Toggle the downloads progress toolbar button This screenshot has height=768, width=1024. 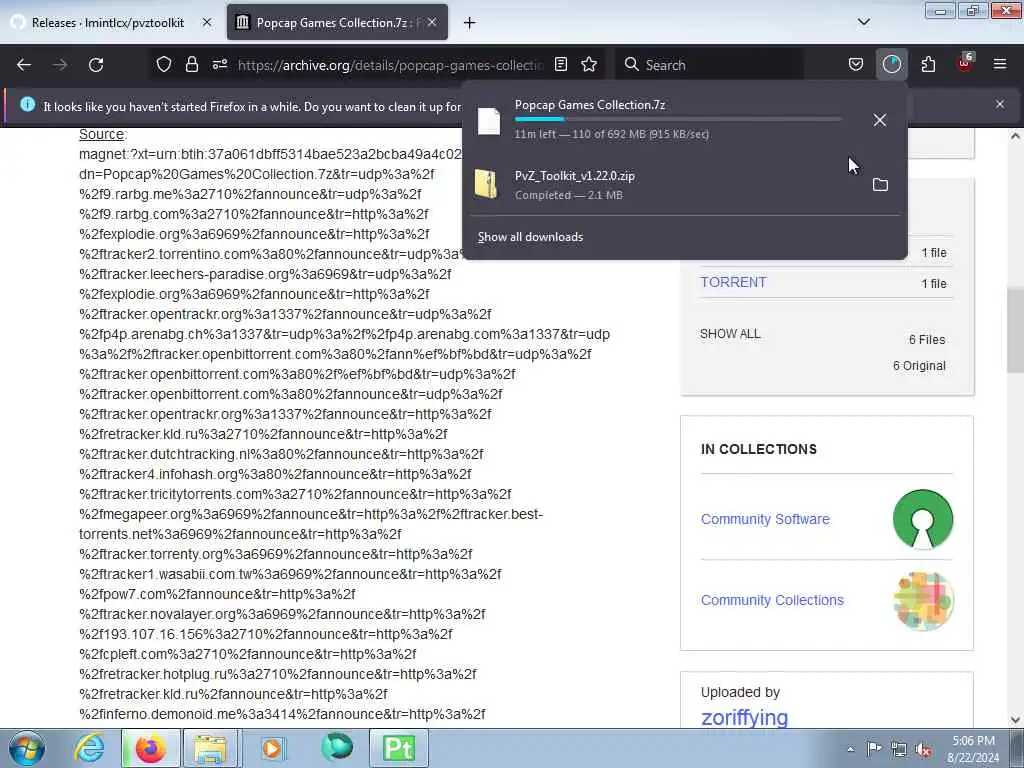[891, 65]
